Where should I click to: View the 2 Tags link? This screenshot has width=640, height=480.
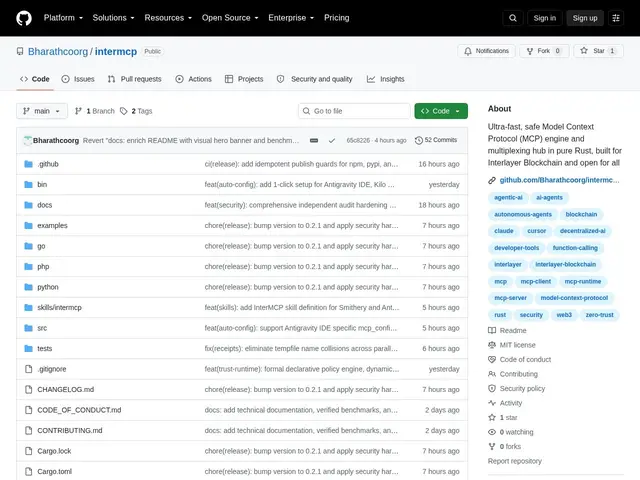click(136, 111)
